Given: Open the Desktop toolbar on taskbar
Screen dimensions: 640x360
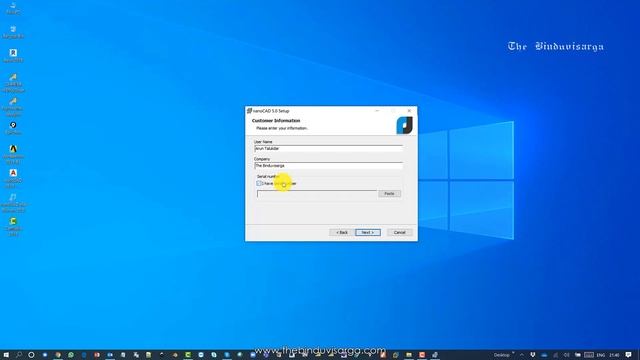Looking at the screenshot, I should [x=502, y=355].
